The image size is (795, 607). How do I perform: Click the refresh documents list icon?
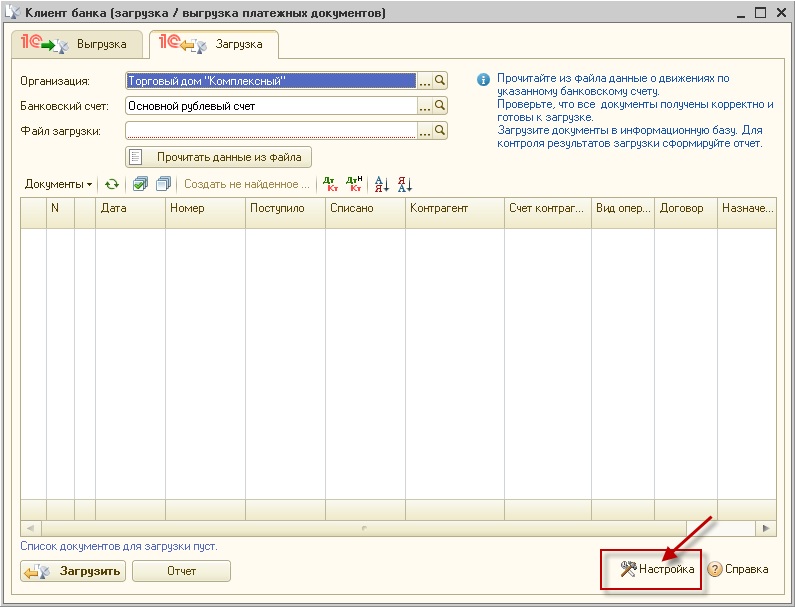pos(112,184)
